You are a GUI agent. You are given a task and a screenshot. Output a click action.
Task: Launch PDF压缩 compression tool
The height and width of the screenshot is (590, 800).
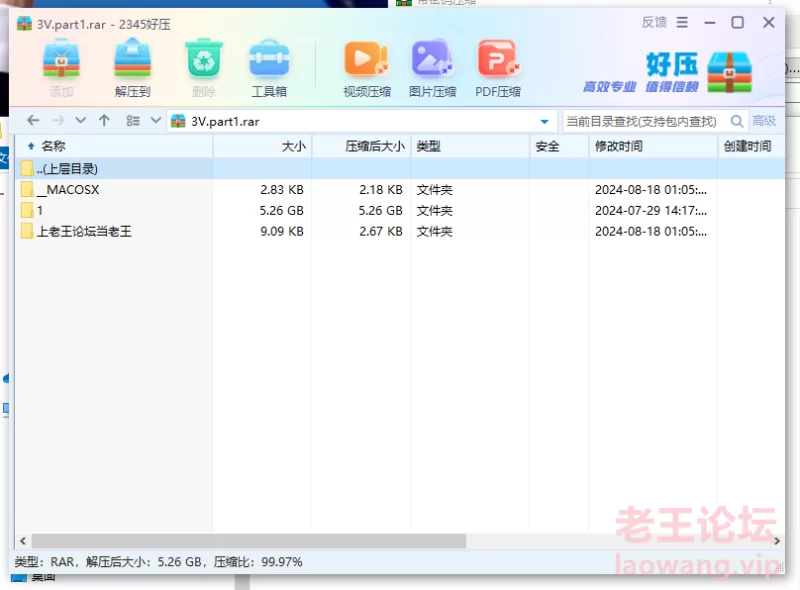pos(498,59)
